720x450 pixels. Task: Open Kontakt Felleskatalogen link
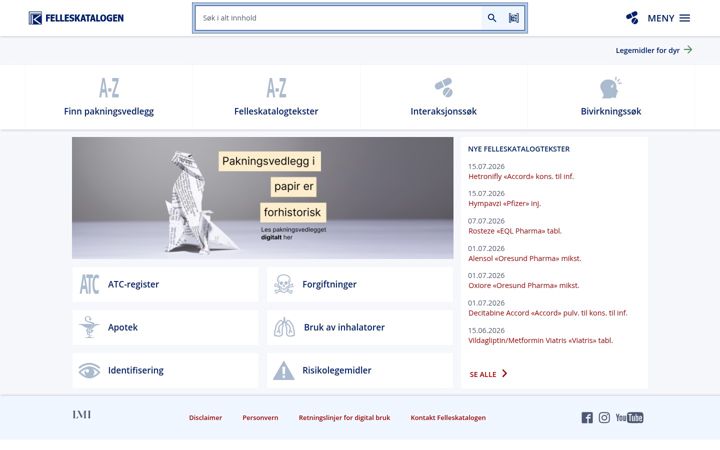(448, 418)
